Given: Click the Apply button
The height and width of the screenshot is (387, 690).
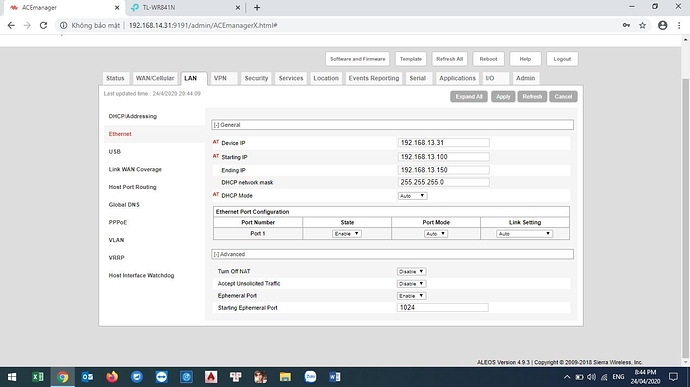Looking at the screenshot, I should click(x=503, y=97).
